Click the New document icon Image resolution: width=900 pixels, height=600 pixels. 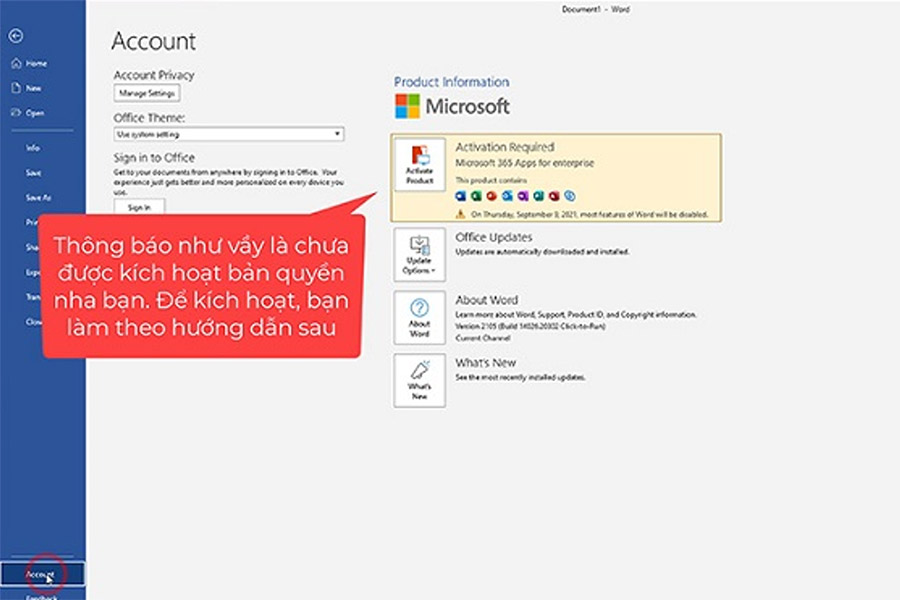point(16,88)
